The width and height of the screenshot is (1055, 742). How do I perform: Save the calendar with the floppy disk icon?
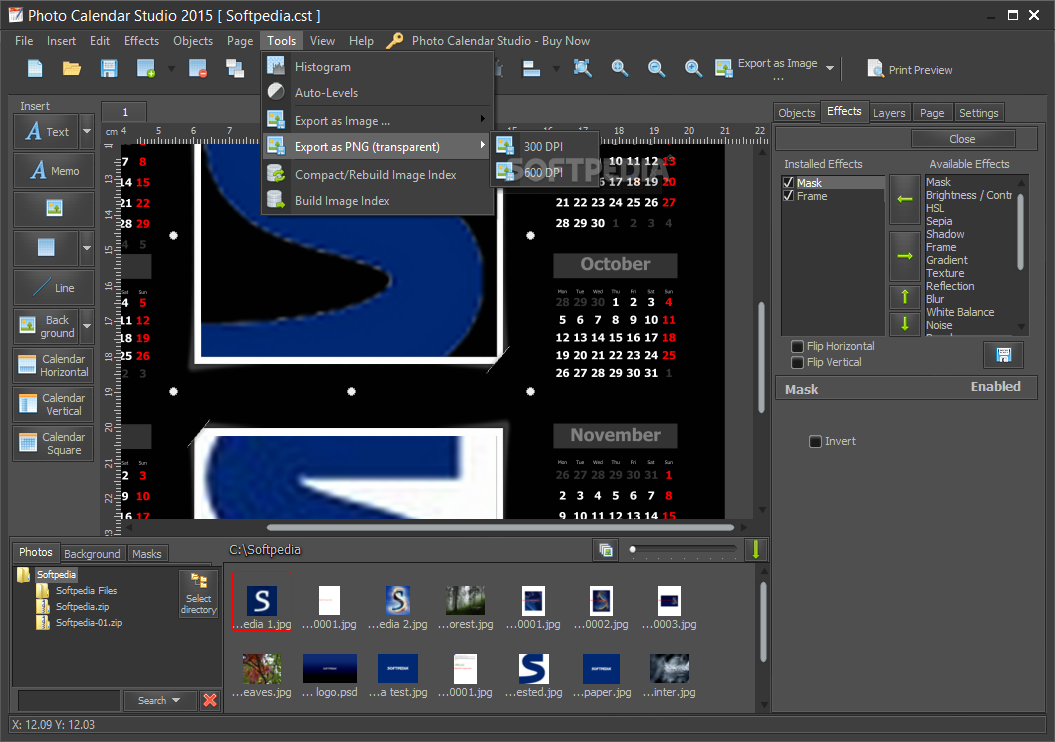[109, 69]
